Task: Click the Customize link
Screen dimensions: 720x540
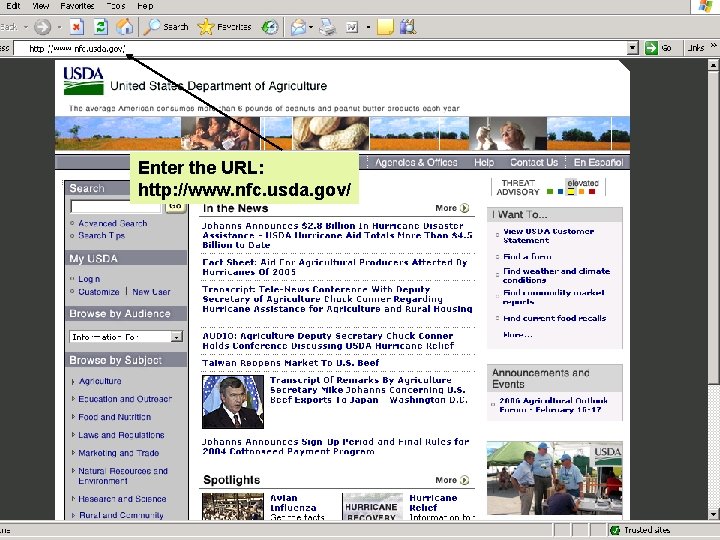Action: click(99, 292)
